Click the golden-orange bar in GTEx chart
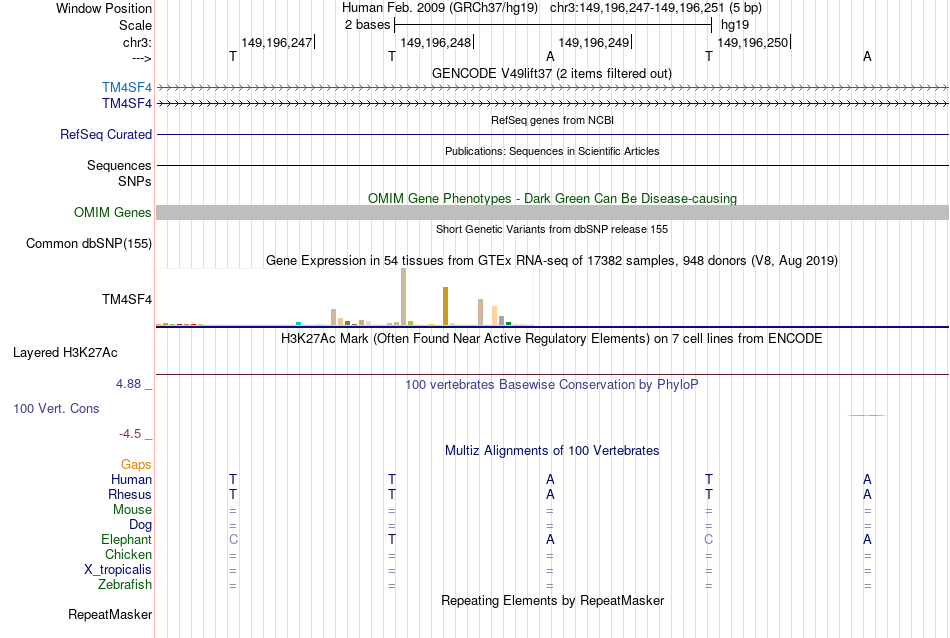Image resolution: width=950 pixels, height=638 pixels. pos(445,307)
